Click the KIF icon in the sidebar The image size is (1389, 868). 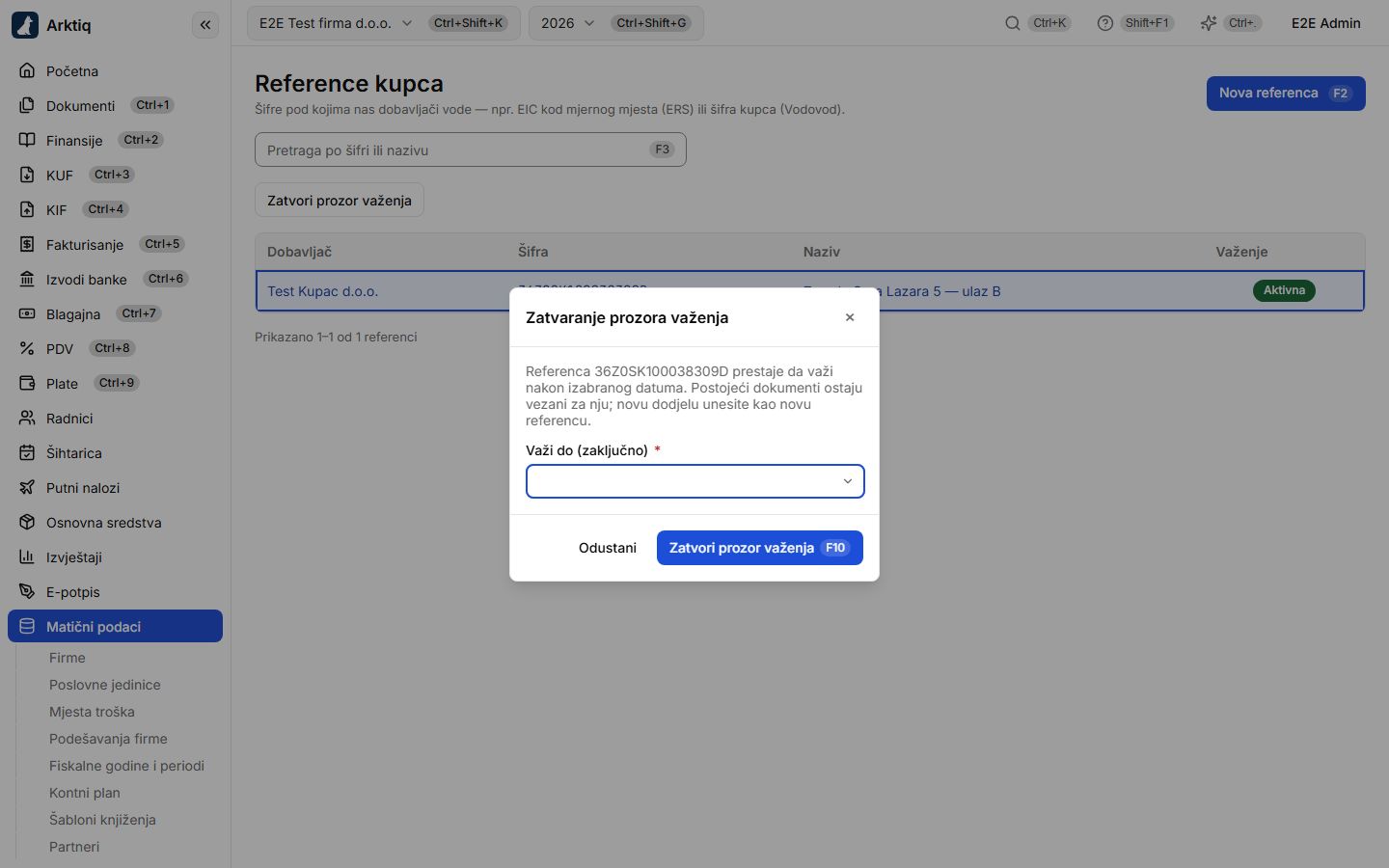tap(27, 209)
